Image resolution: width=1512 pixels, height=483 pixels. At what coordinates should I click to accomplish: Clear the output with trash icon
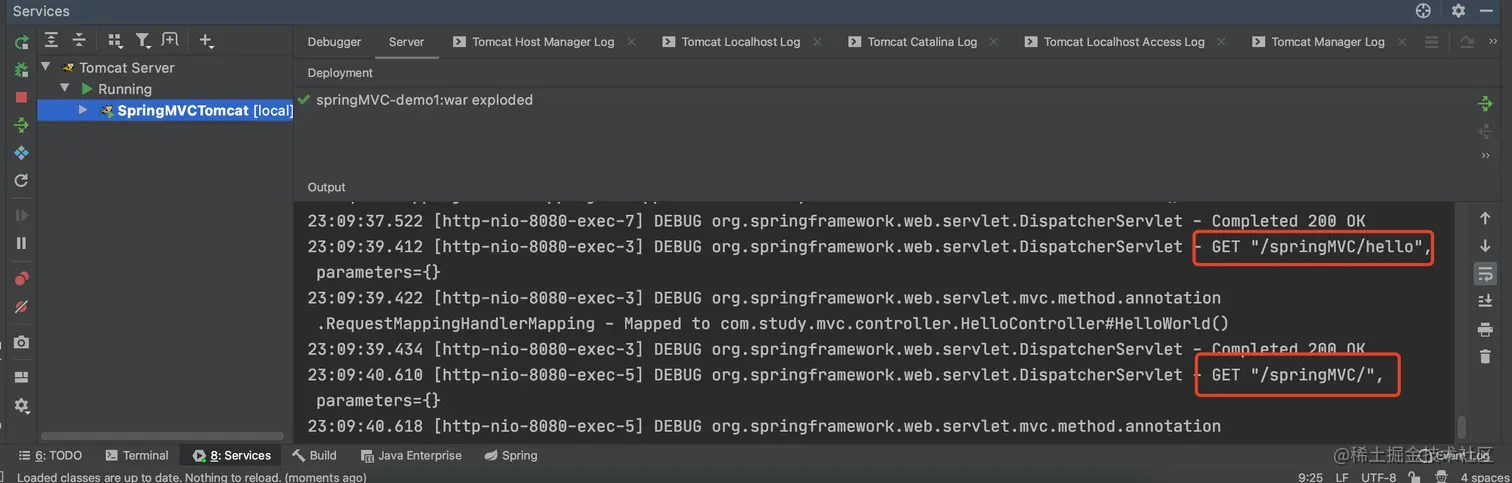pos(1485,357)
